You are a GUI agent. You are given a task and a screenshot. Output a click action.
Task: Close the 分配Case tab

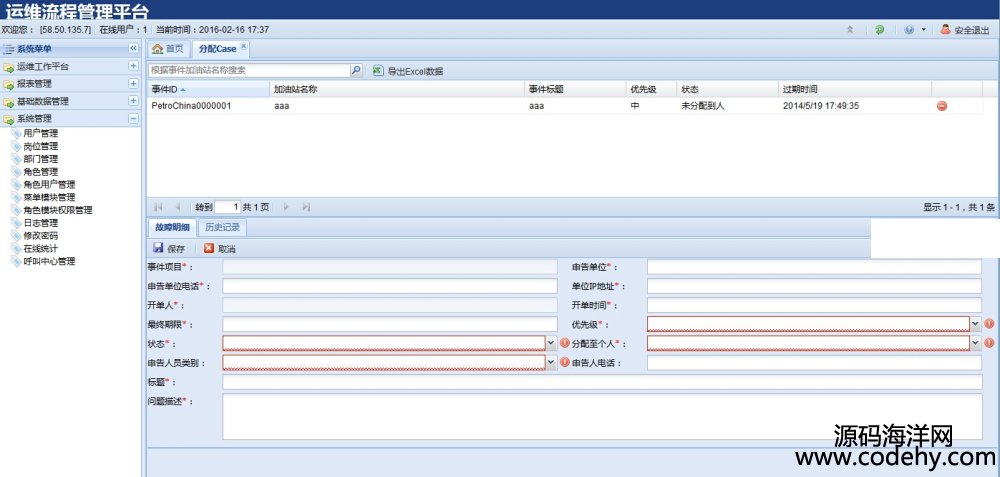[x=244, y=47]
